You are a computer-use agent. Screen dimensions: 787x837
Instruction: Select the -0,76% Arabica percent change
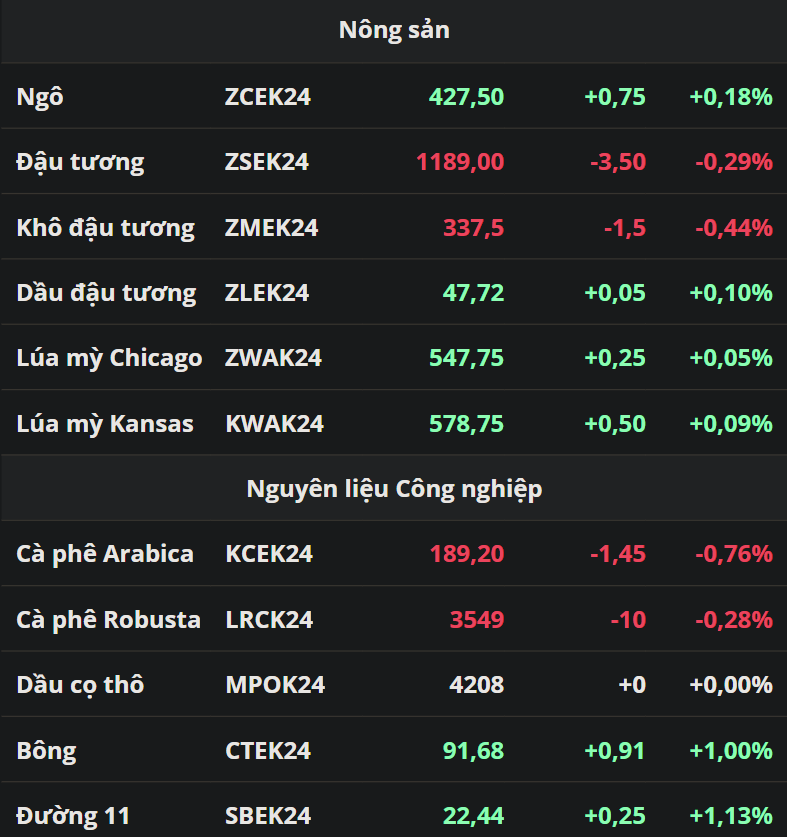coord(734,554)
